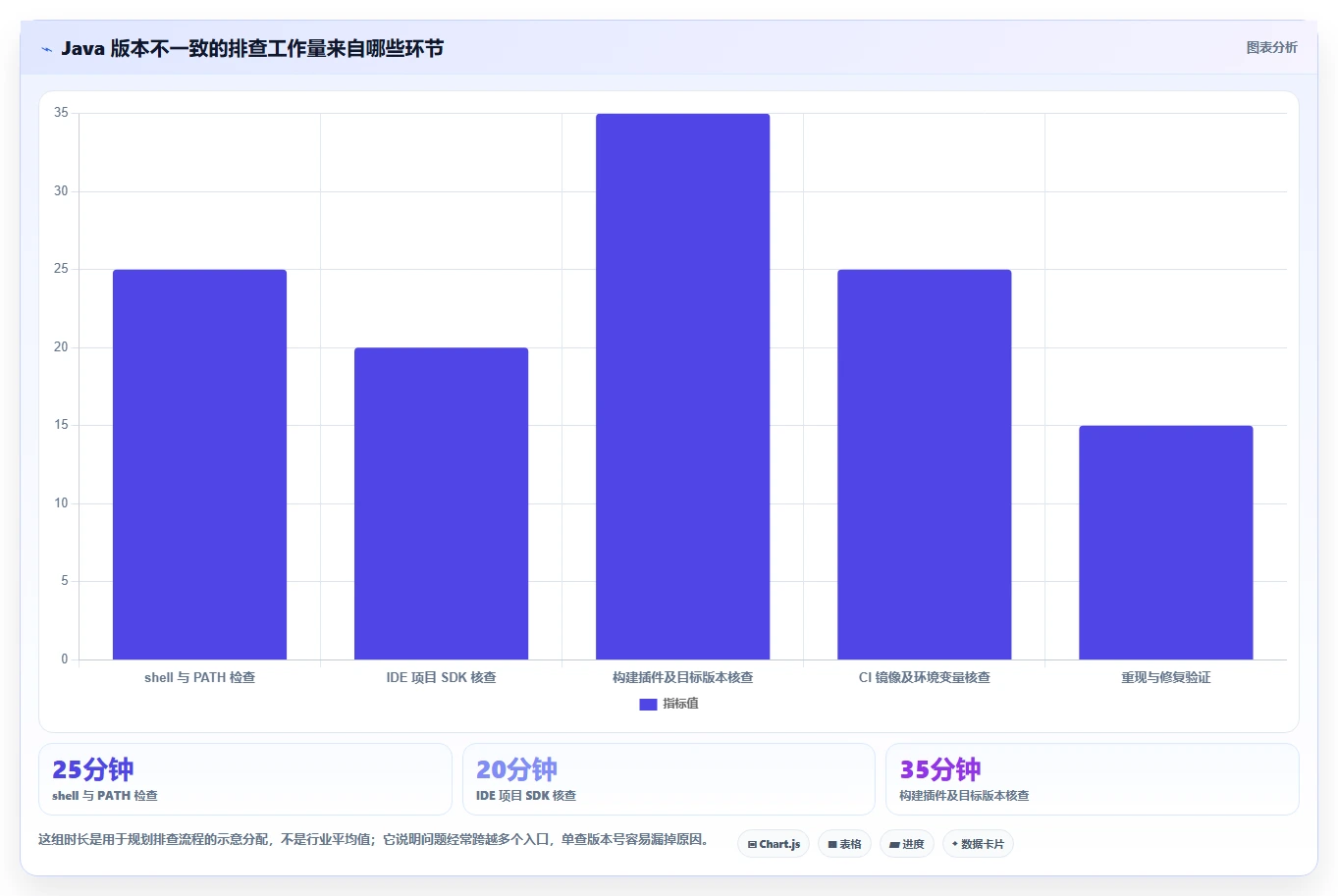Screen dimensions: 1338x896
Task: Click the 图表分析 label in the header
Action: (x=1271, y=47)
